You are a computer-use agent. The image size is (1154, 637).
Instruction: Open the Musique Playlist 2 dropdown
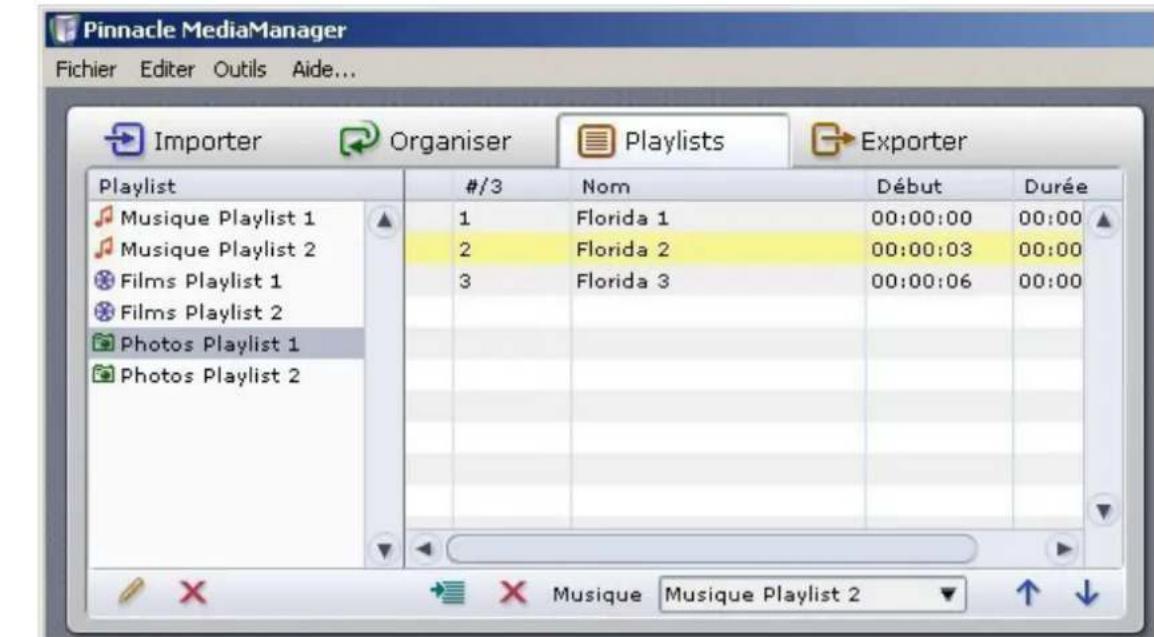tap(813, 594)
